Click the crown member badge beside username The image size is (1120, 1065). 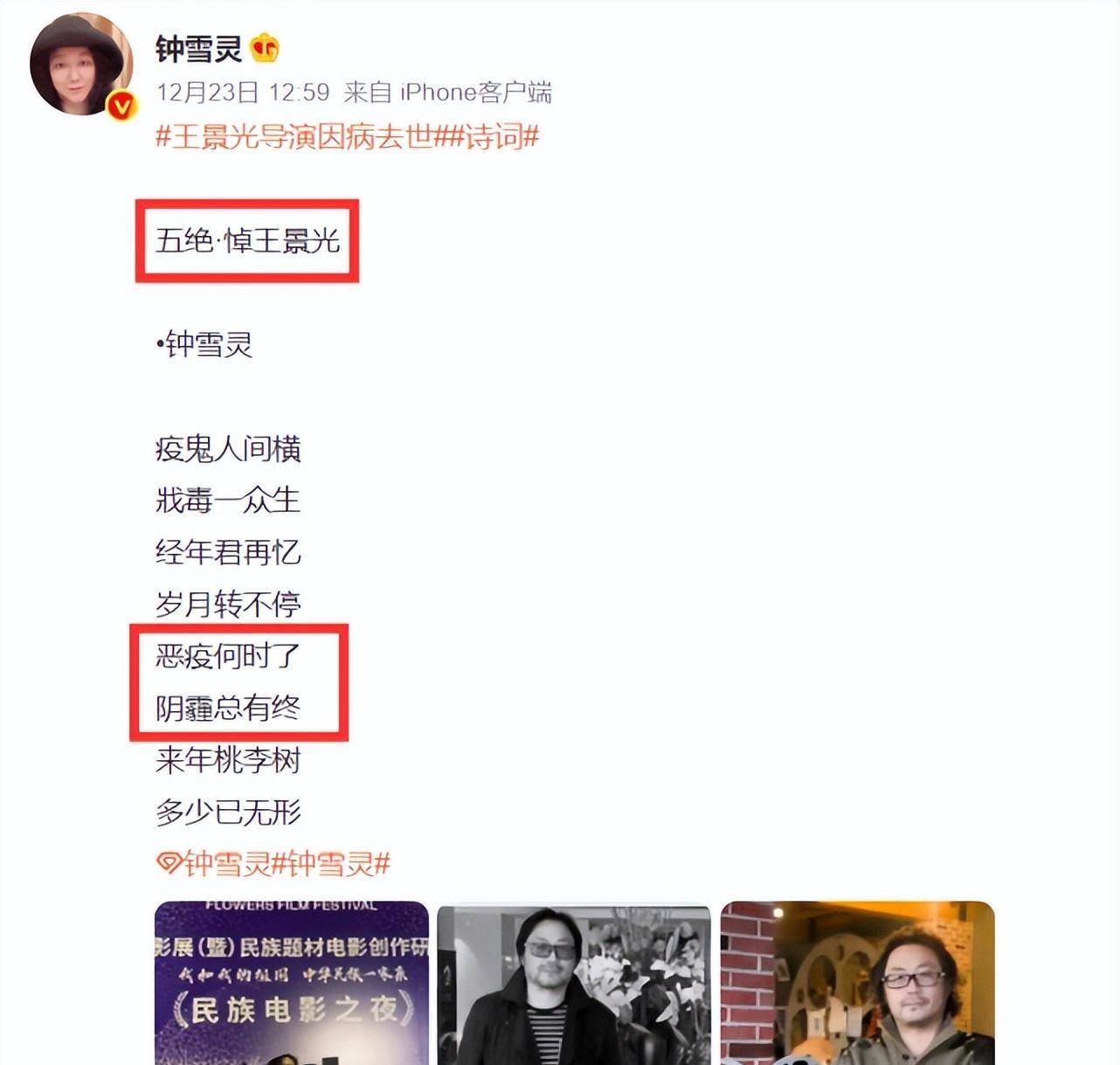(x=265, y=48)
